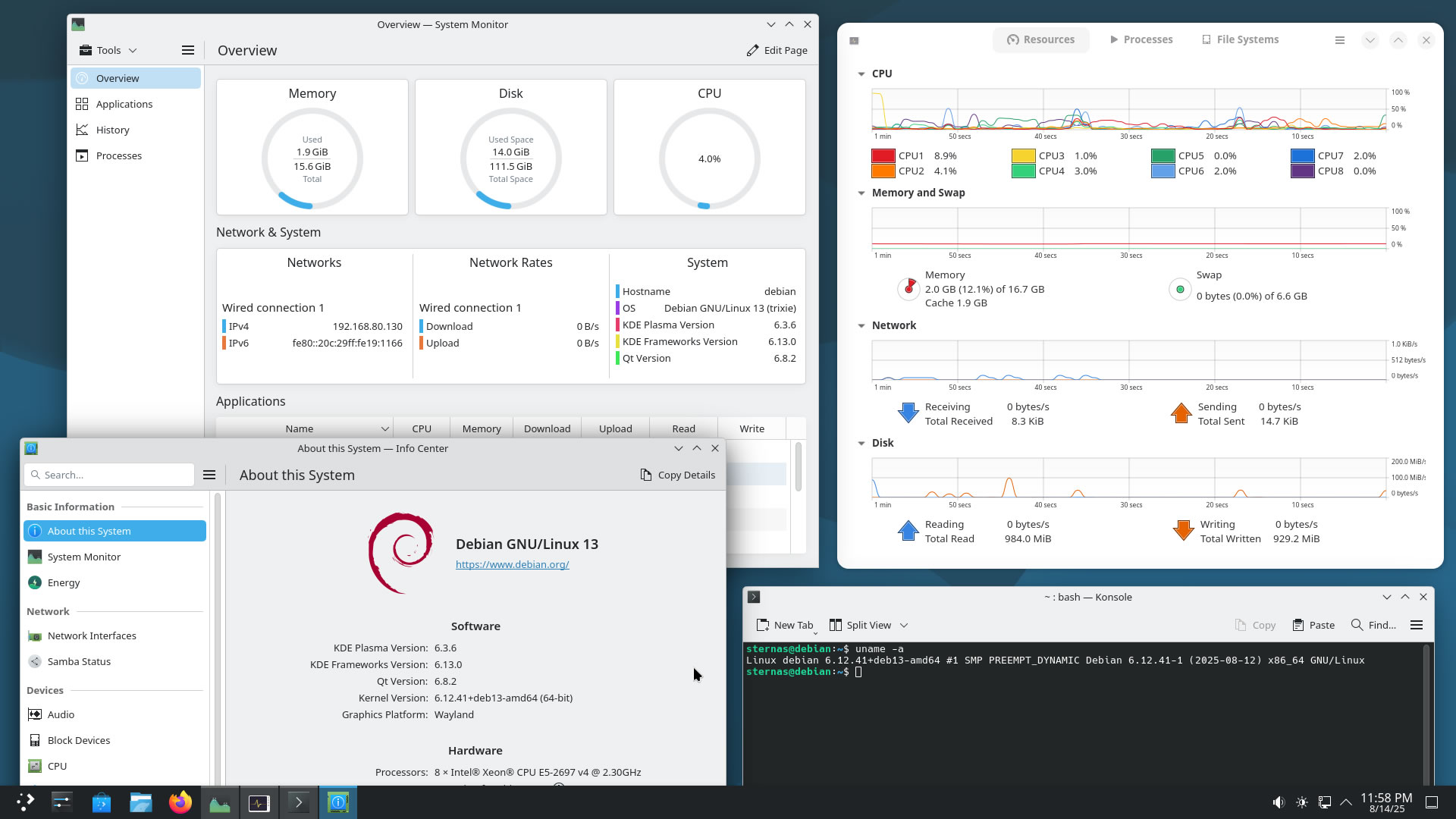Open a New Tab in Konsole
Image resolution: width=1456 pixels, height=819 pixels.
coord(785,625)
